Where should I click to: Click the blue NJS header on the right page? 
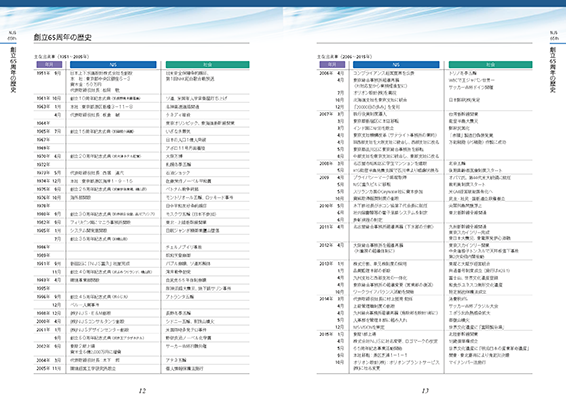tap(396, 65)
